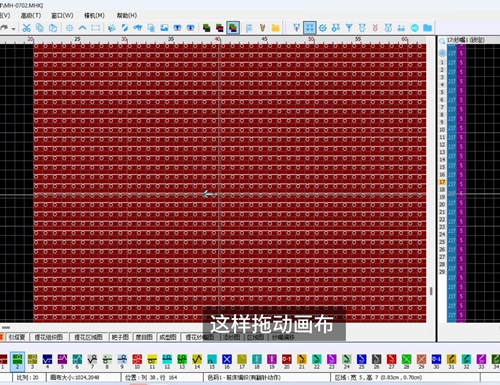
Task: Open the 窗口(W) menu
Action: [x=62, y=15]
